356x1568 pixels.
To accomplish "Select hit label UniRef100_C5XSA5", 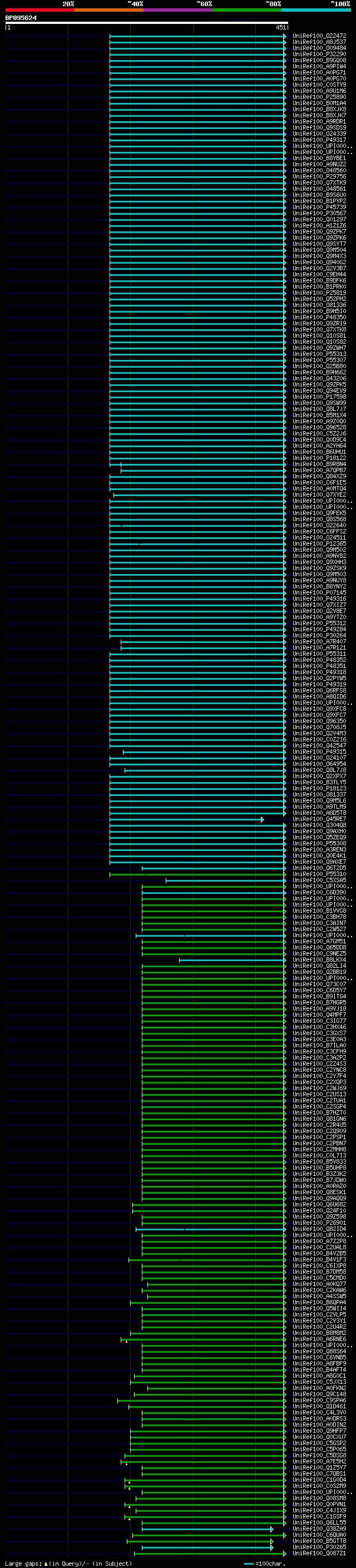I will pyautogui.click(x=319, y=880).
